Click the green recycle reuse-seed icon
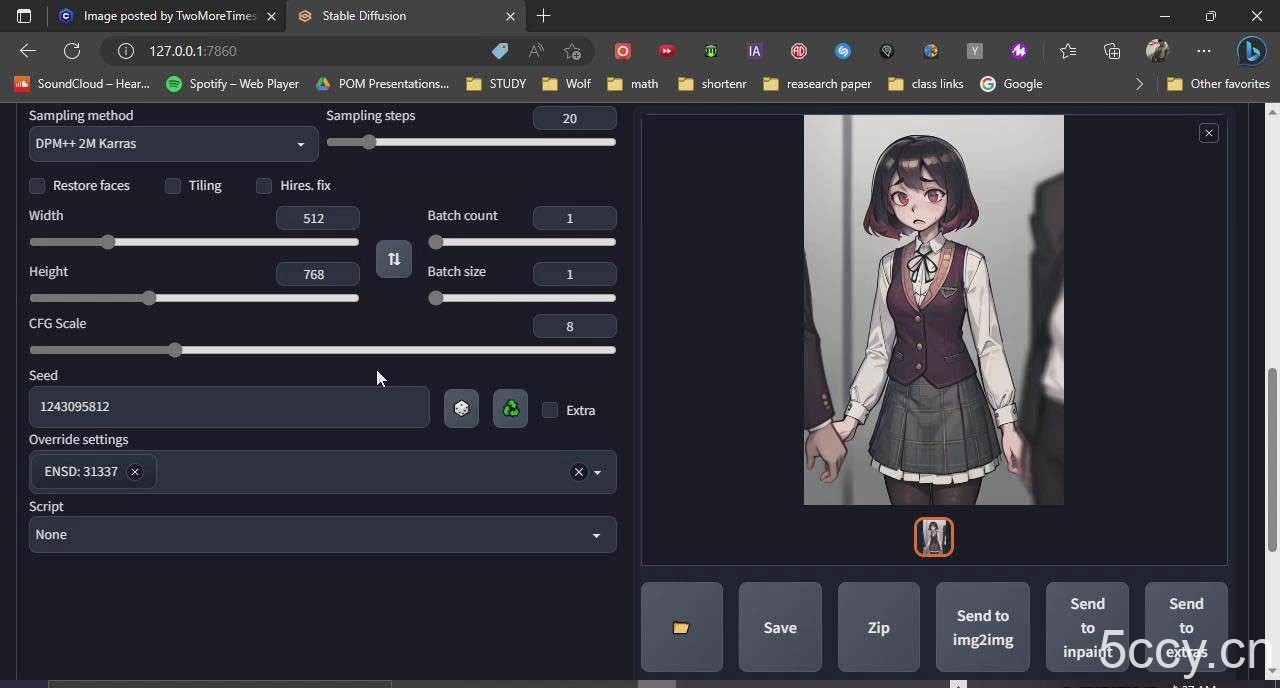 point(510,408)
